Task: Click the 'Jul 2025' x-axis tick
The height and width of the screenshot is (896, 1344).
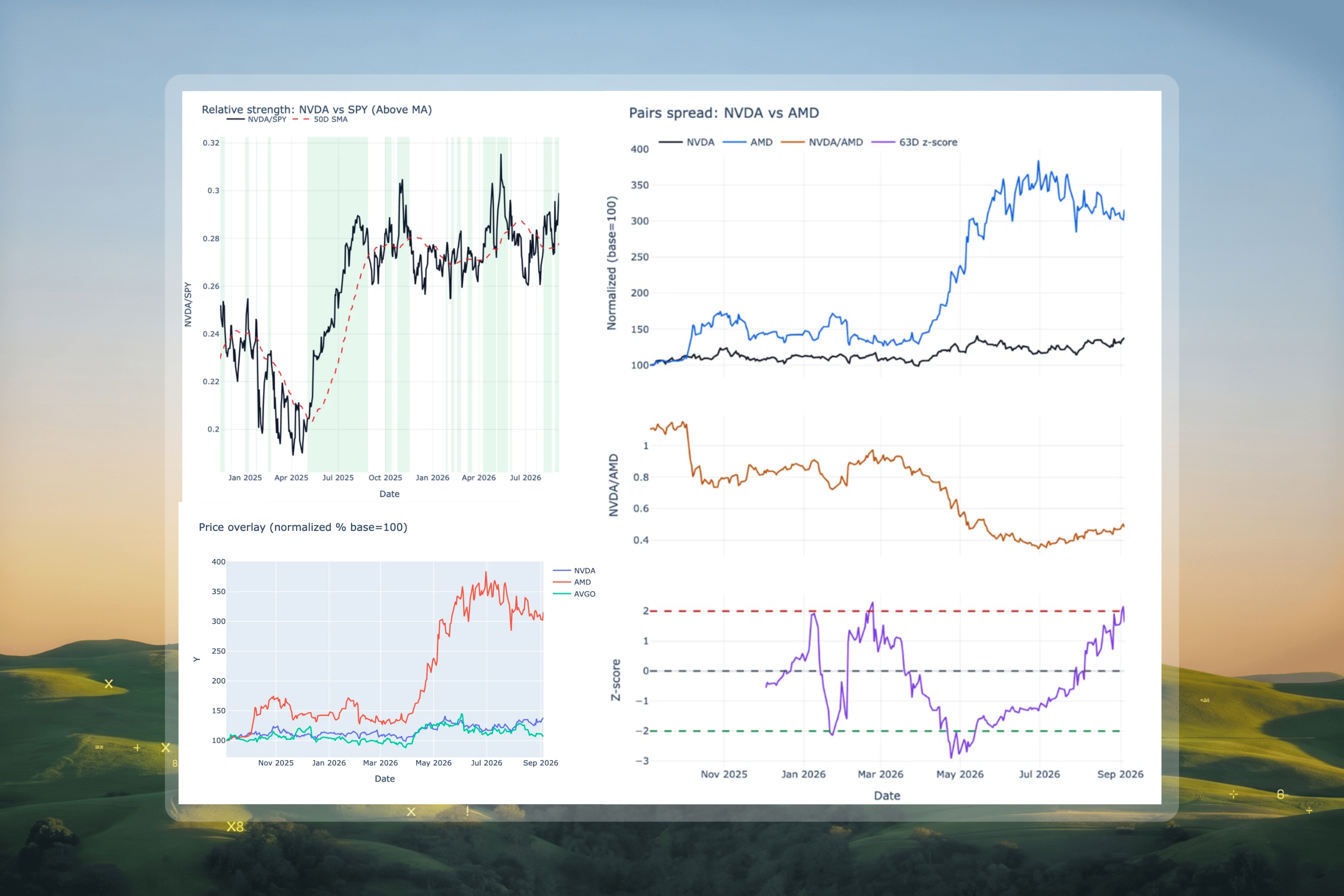Action: coord(338,478)
